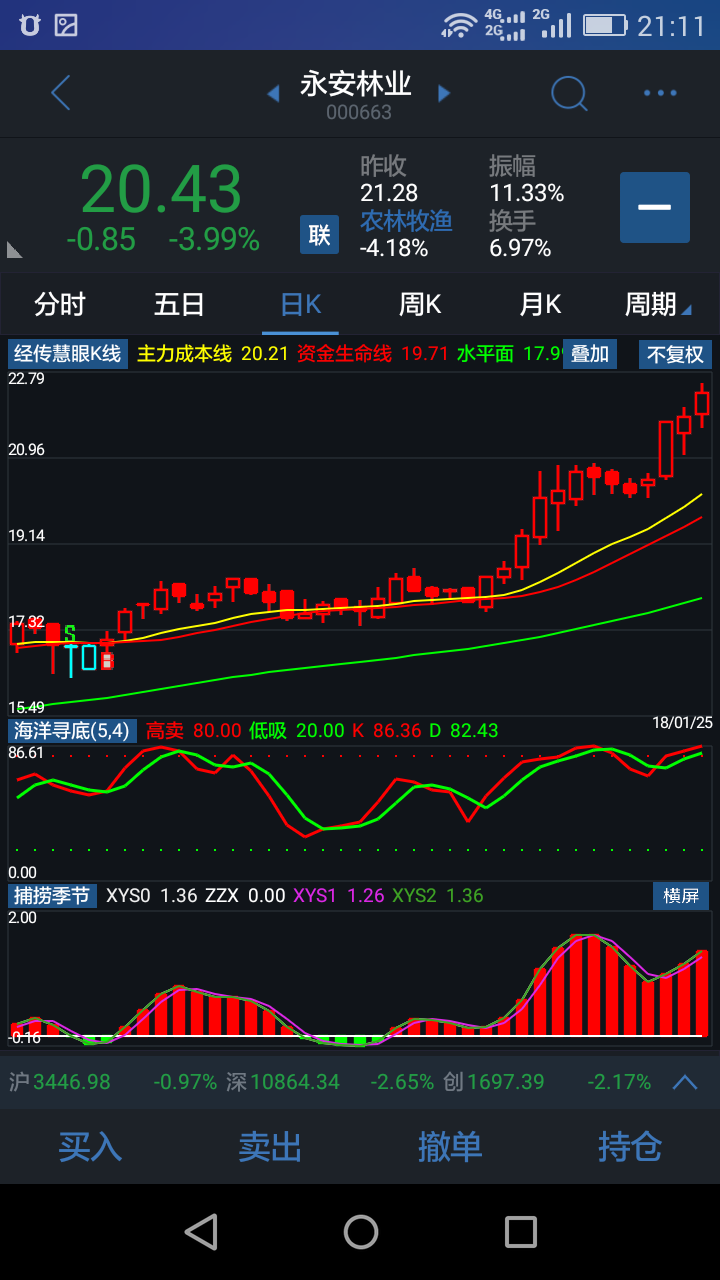Tap the 昨收 21.28 previous close value

tap(389, 192)
